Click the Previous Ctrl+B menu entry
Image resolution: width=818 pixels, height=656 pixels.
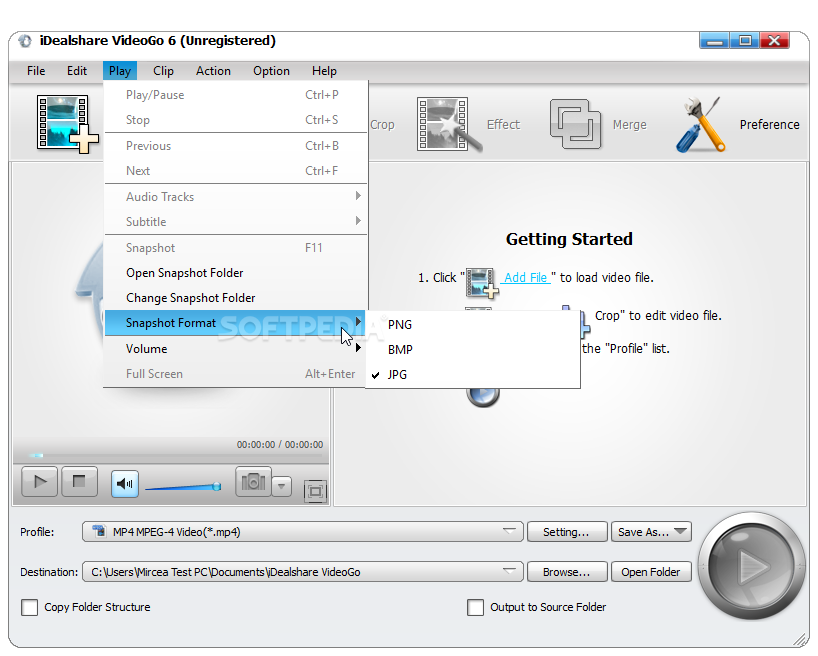pyautogui.click(x=236, y=146)
